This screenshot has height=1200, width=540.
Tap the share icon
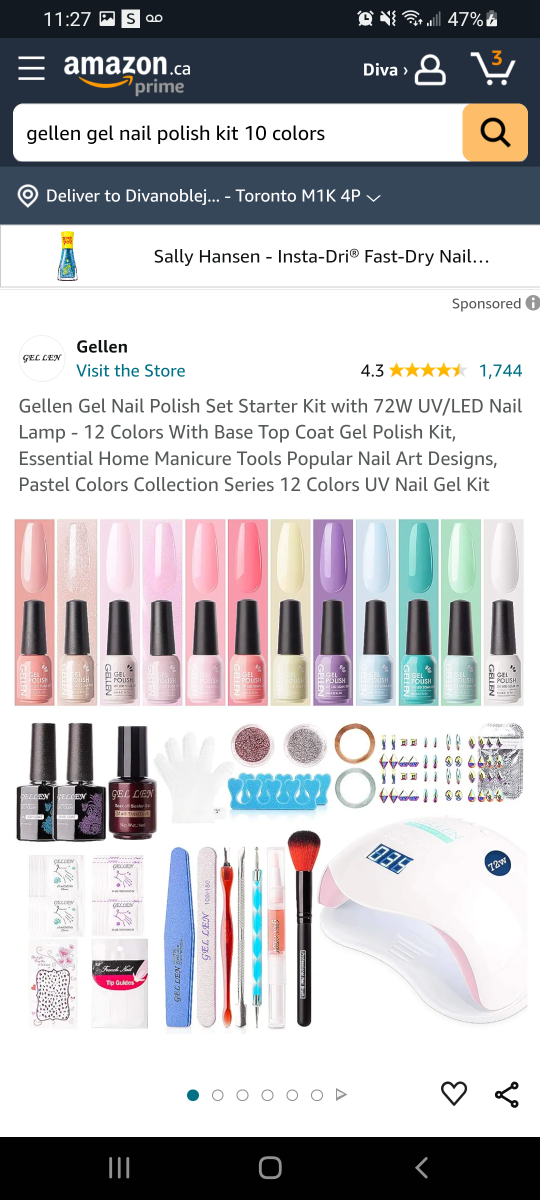click(x=507, y=1094)
